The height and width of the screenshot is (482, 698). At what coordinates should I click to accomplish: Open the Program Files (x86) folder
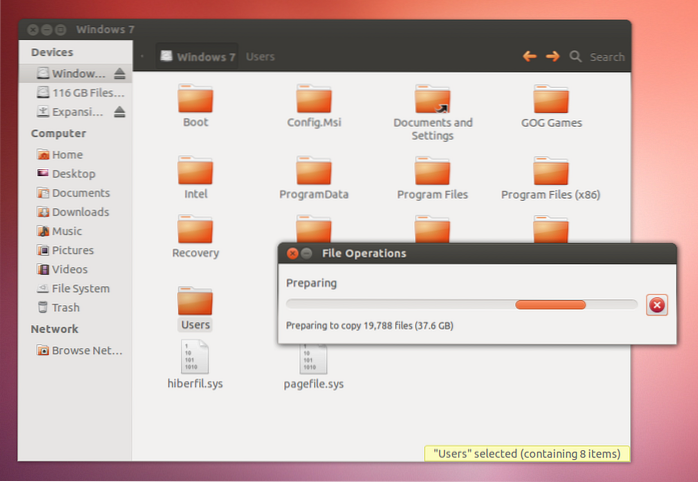(x=551, y=176)
